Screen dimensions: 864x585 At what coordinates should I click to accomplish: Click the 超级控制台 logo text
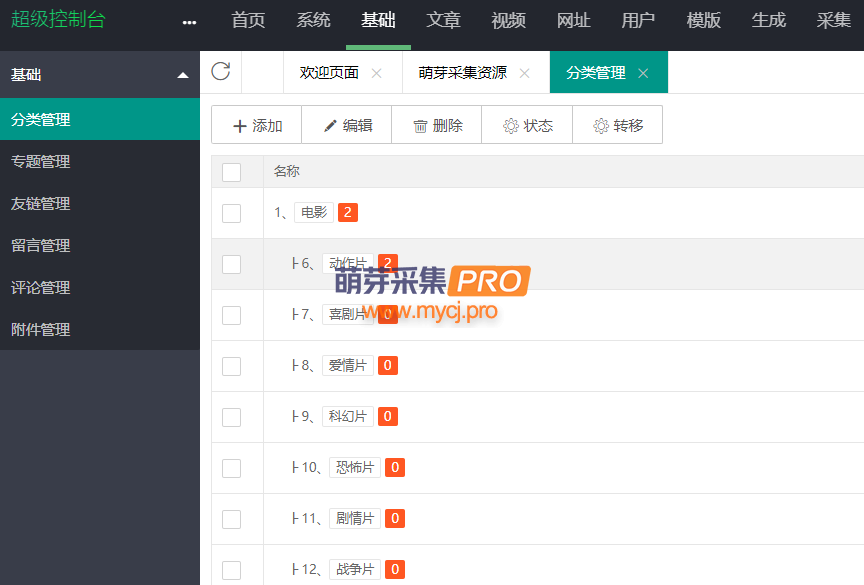[58, 20]
